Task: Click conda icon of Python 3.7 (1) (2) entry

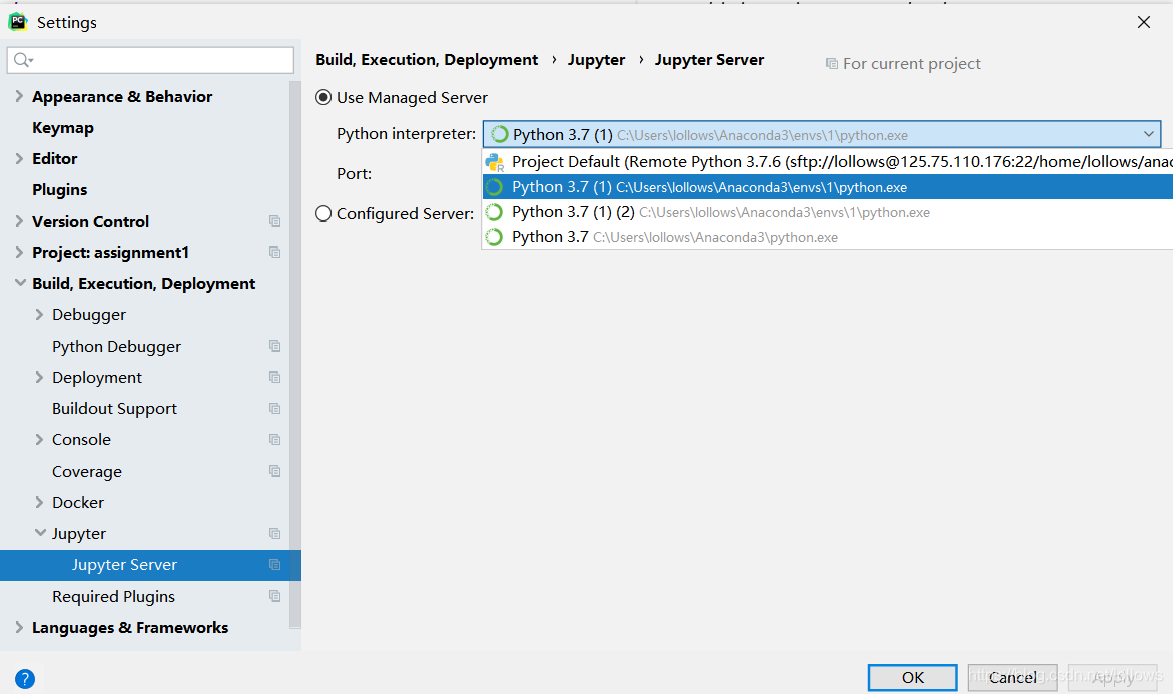Action: coord(494,212)
